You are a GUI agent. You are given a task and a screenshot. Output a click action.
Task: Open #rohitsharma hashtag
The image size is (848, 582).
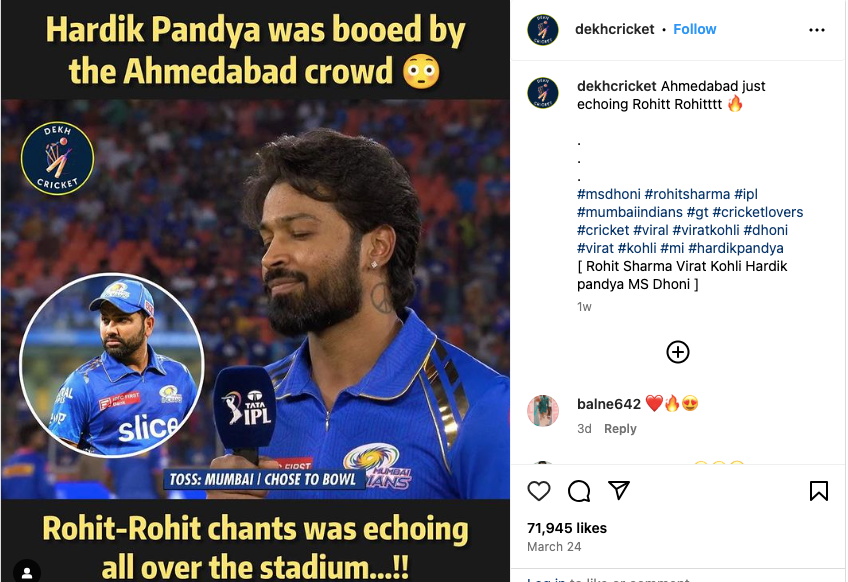687,193
